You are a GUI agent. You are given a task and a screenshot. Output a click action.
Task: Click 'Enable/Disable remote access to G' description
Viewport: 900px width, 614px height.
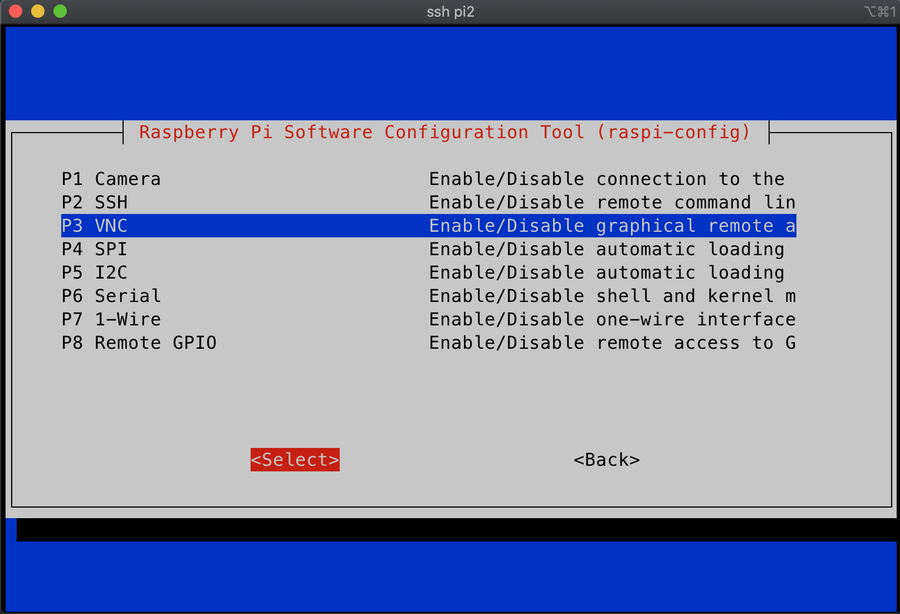(x=612, y=343)
